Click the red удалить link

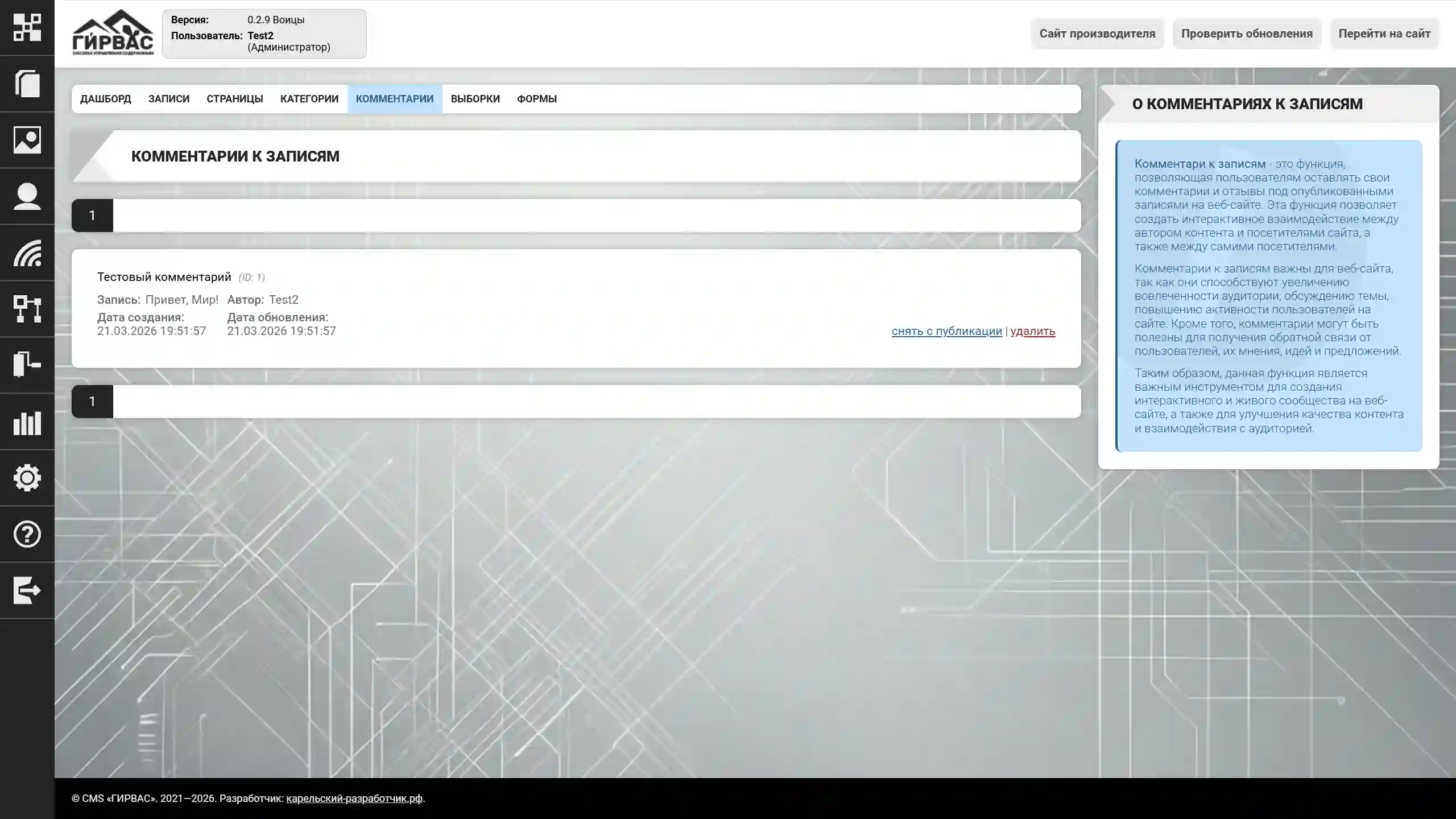tap(1032, 331)
